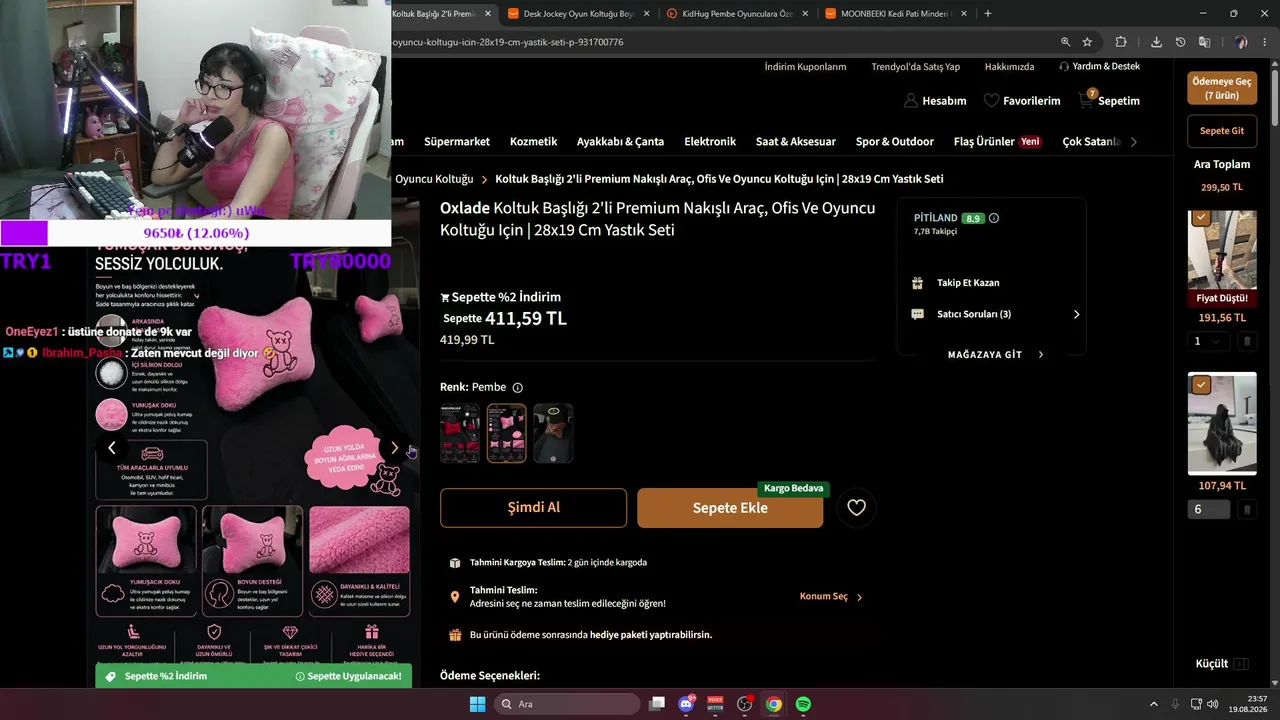Open the Windows Start menu
The image size is (1280, 720).
[x=477, y=704]
